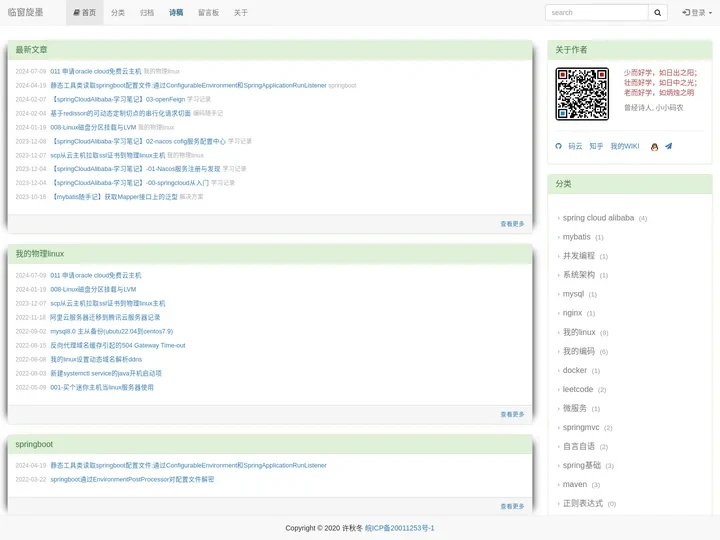Viewport: 720px width, 540px height.
Task: Open the 码云 link
Action: (575, 146)
